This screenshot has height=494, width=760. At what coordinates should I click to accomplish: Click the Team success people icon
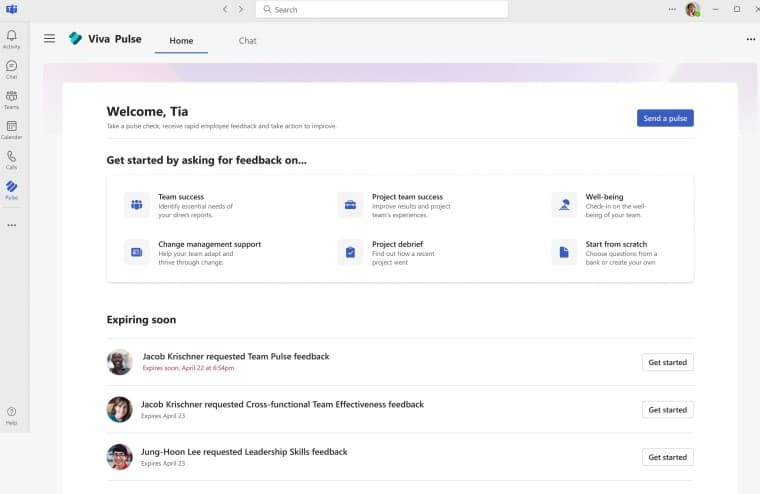tap(137, 205)
